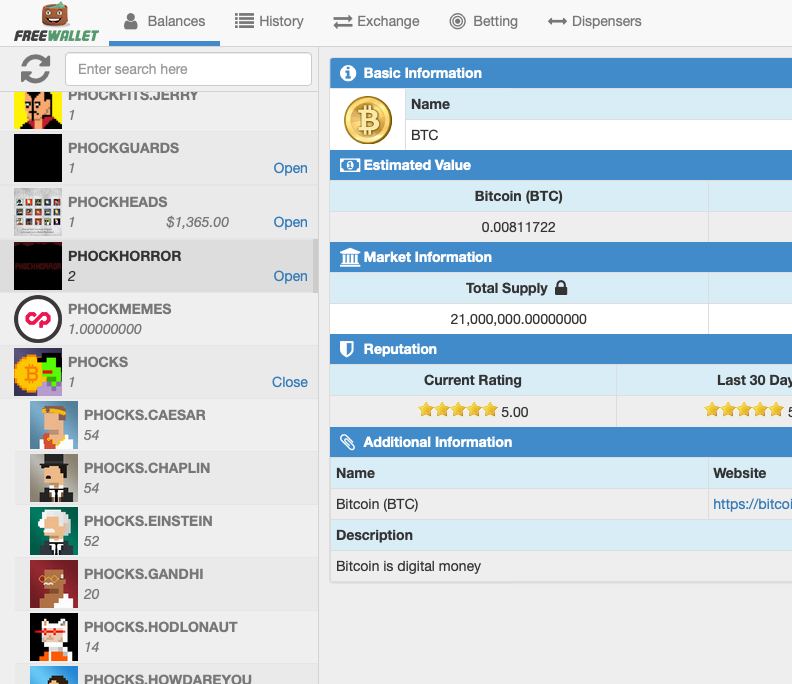Switch to the Dispensers tab

(595, 22)
